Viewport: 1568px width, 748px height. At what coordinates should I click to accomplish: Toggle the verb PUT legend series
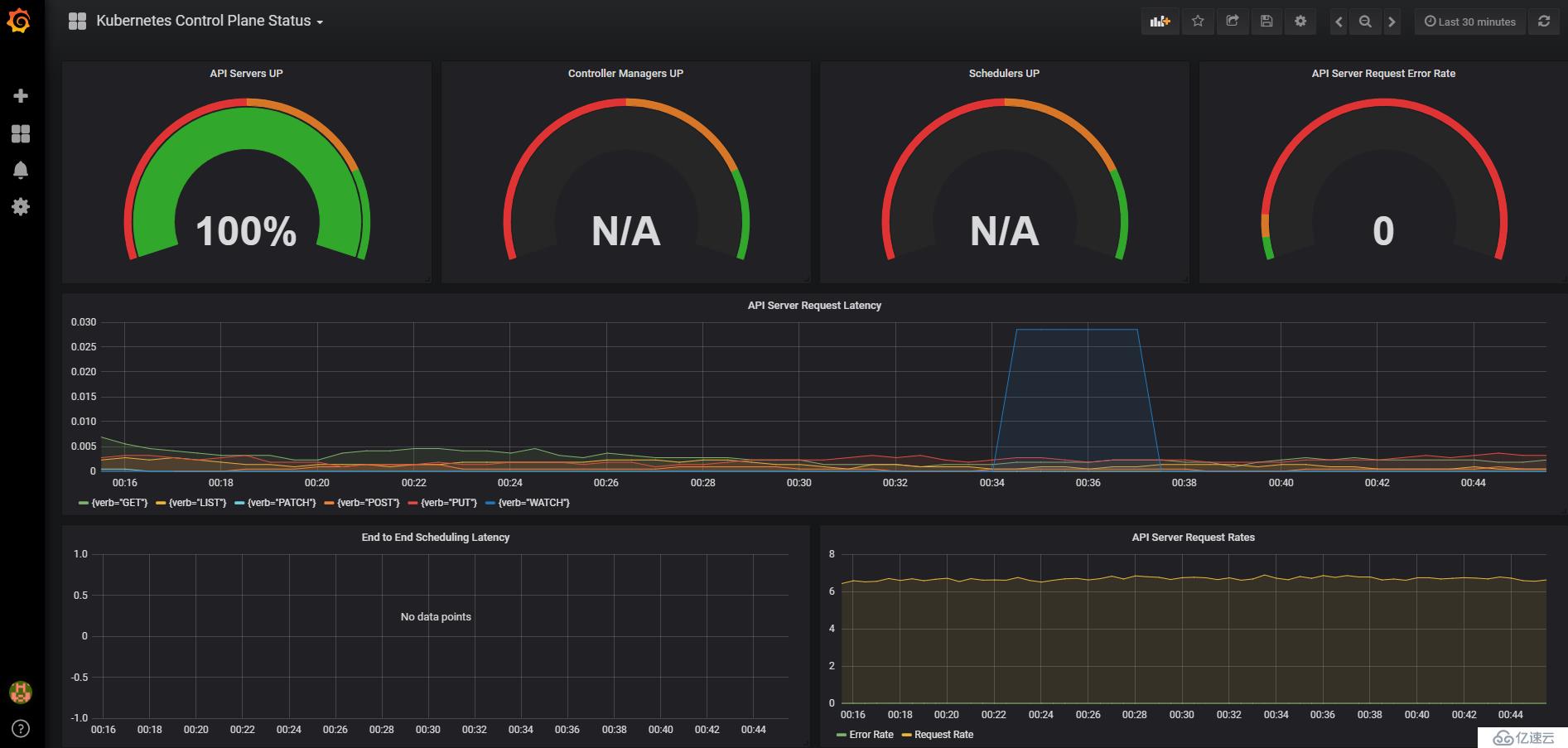(449, 503)
